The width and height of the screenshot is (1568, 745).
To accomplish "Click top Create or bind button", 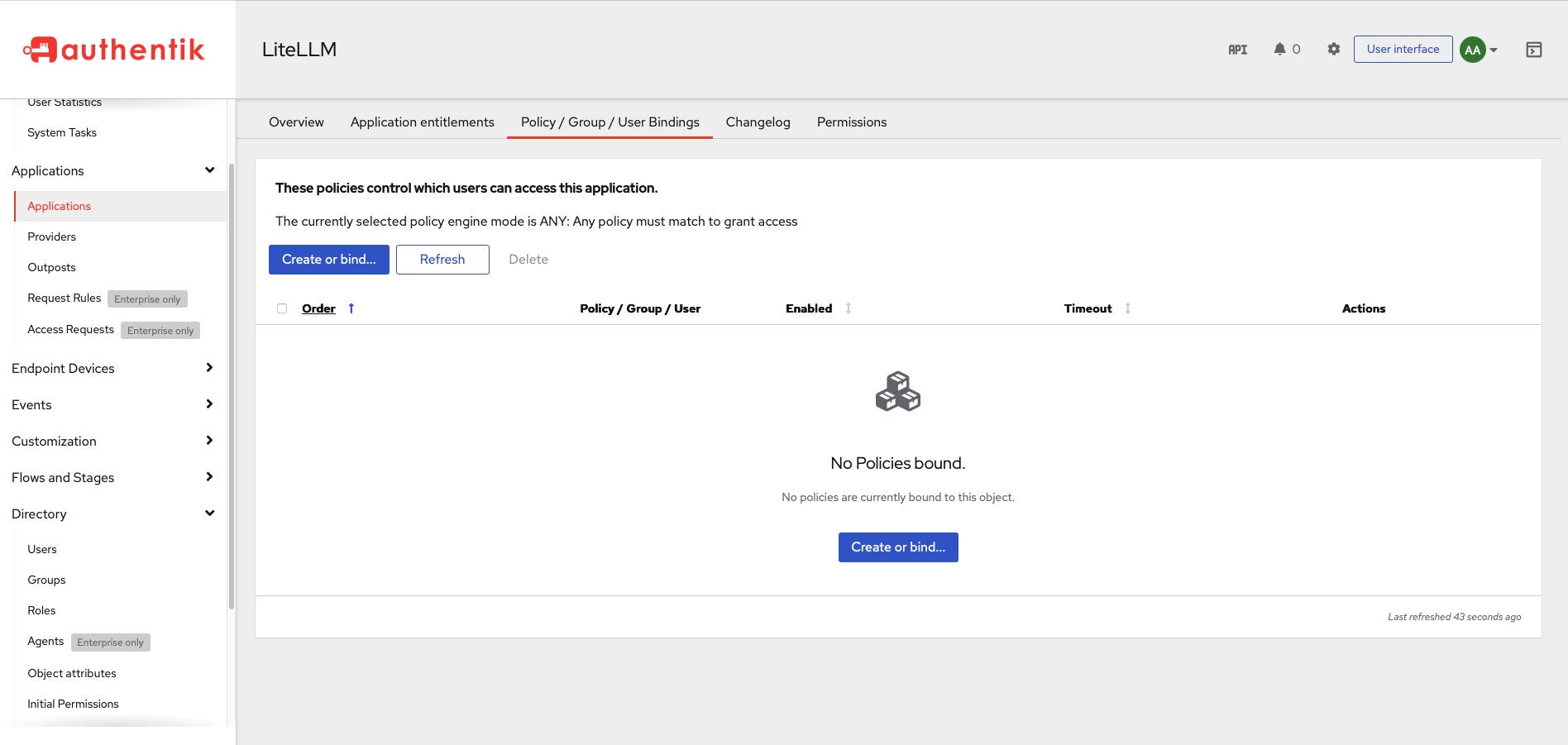I will point(329,260).
